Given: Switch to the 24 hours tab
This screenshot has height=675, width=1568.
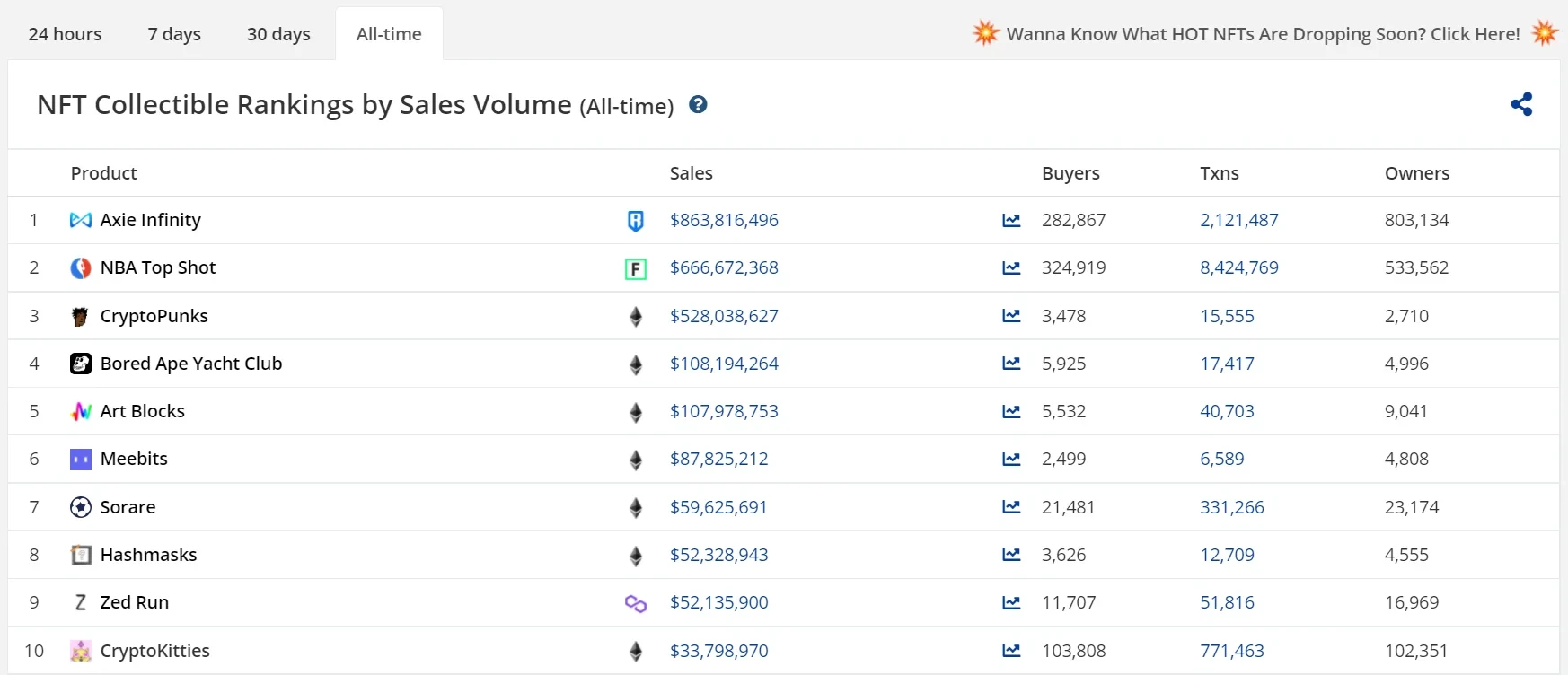Looking at the screenshot, I should click(65, 34).
